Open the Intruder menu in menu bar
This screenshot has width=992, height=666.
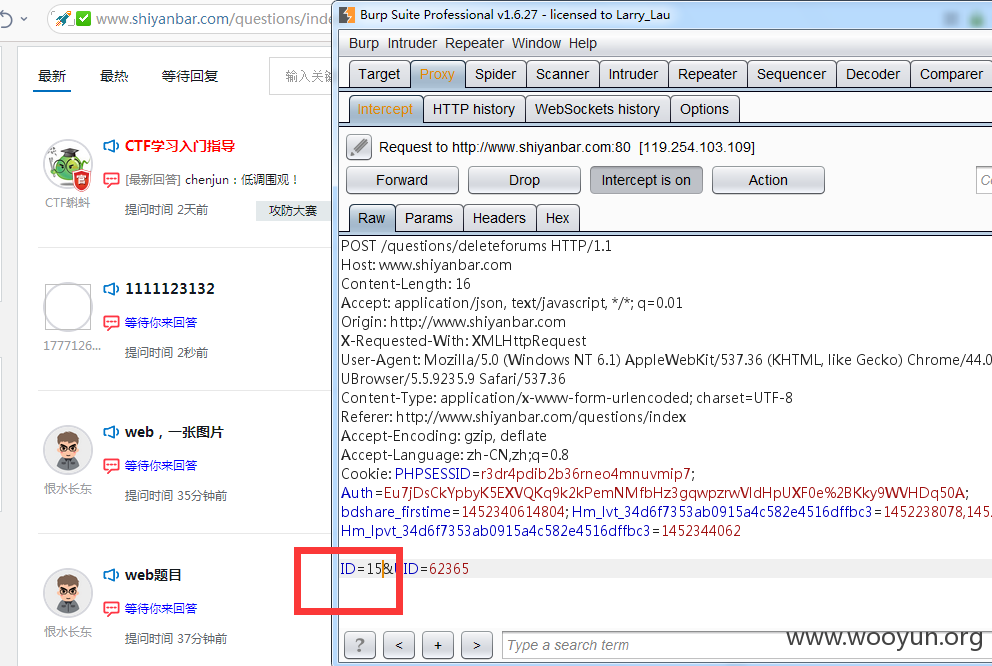pos(412,43)
